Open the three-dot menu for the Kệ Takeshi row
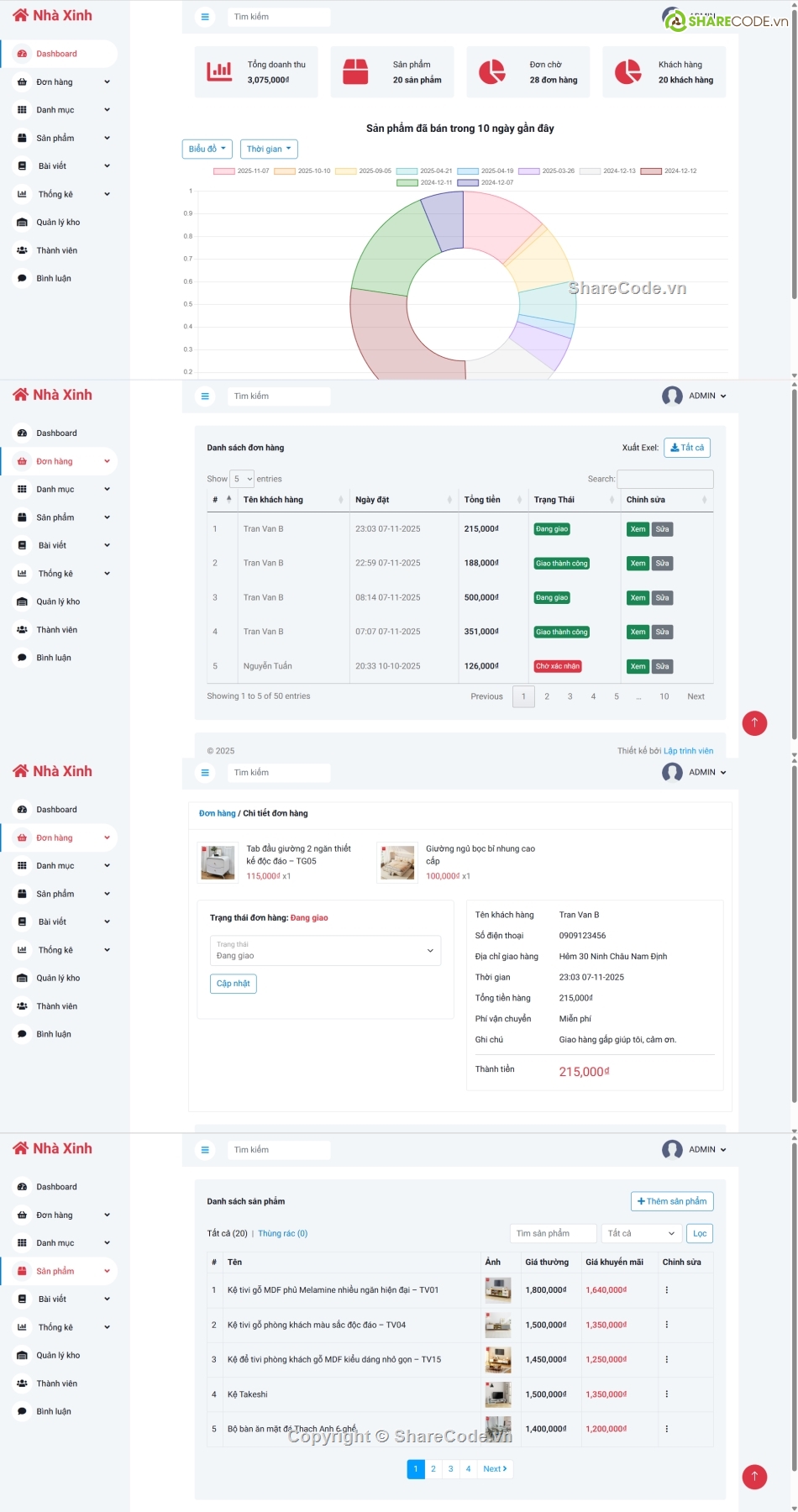798x1512 pixels. (x=667, y=1394)
